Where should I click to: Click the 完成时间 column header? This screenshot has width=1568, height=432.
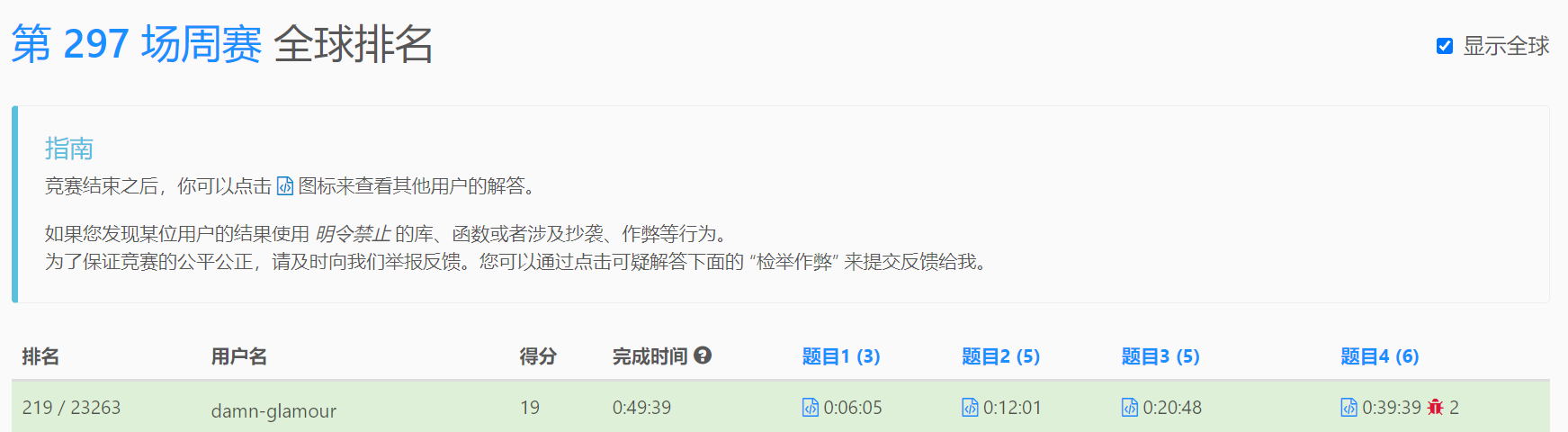[650, 356]
